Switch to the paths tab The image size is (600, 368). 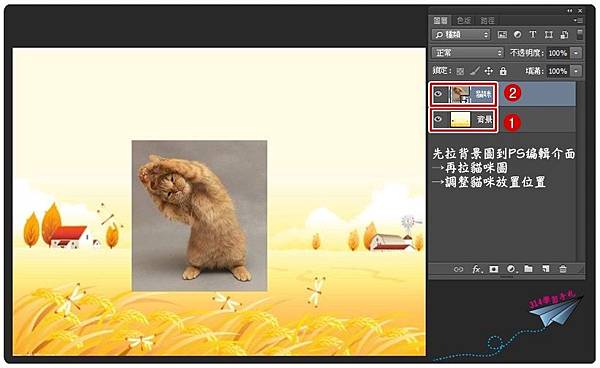click(x=487, y=20)
